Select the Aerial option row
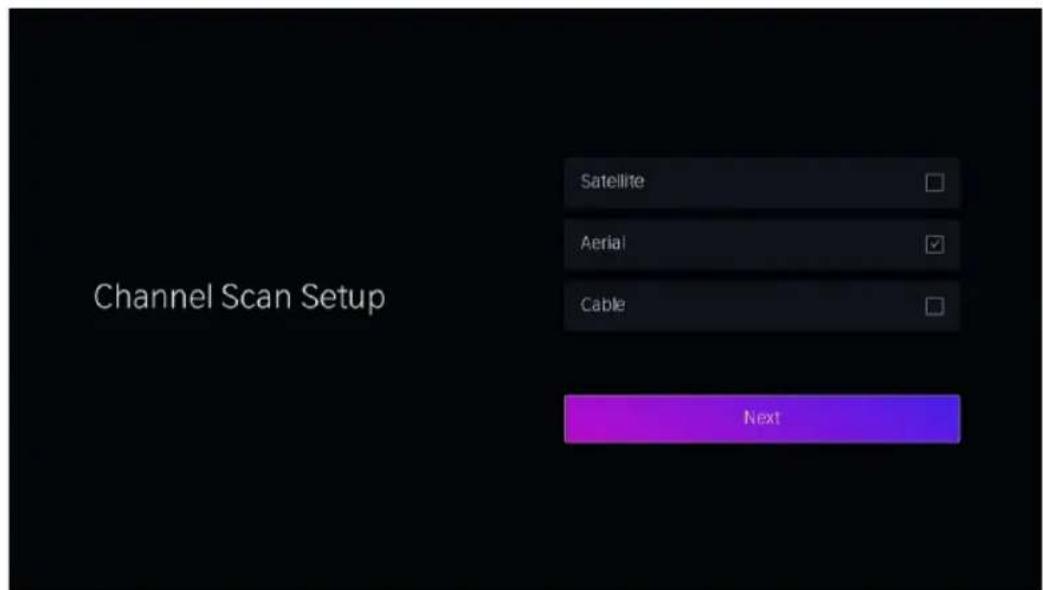Screen dimensions: 1043x590 [x=762, y=244]
